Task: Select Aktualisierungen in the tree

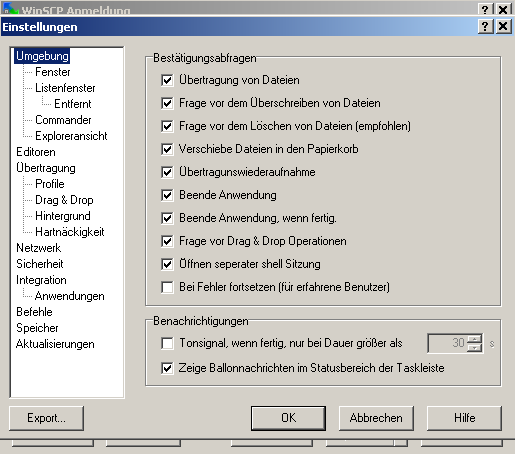Action: click(x=55, y=344)
